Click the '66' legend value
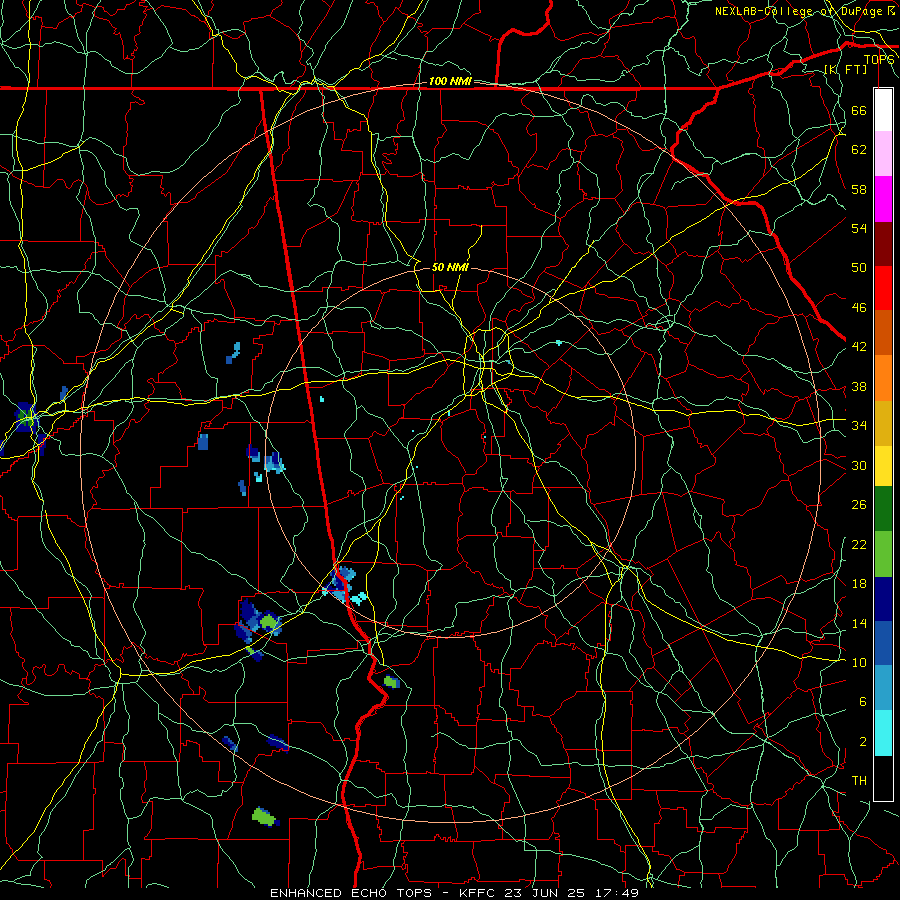 coord(859,110)
